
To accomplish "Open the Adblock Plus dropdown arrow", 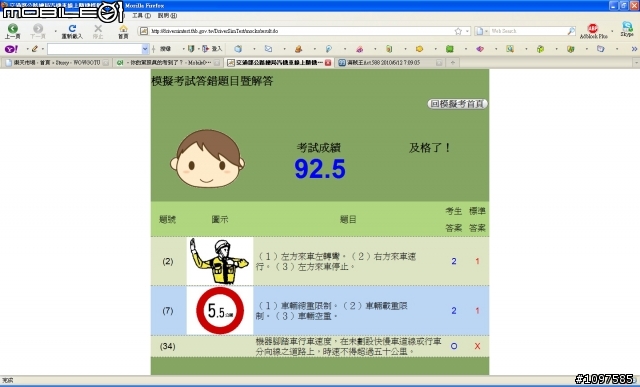I will [612, 31].
